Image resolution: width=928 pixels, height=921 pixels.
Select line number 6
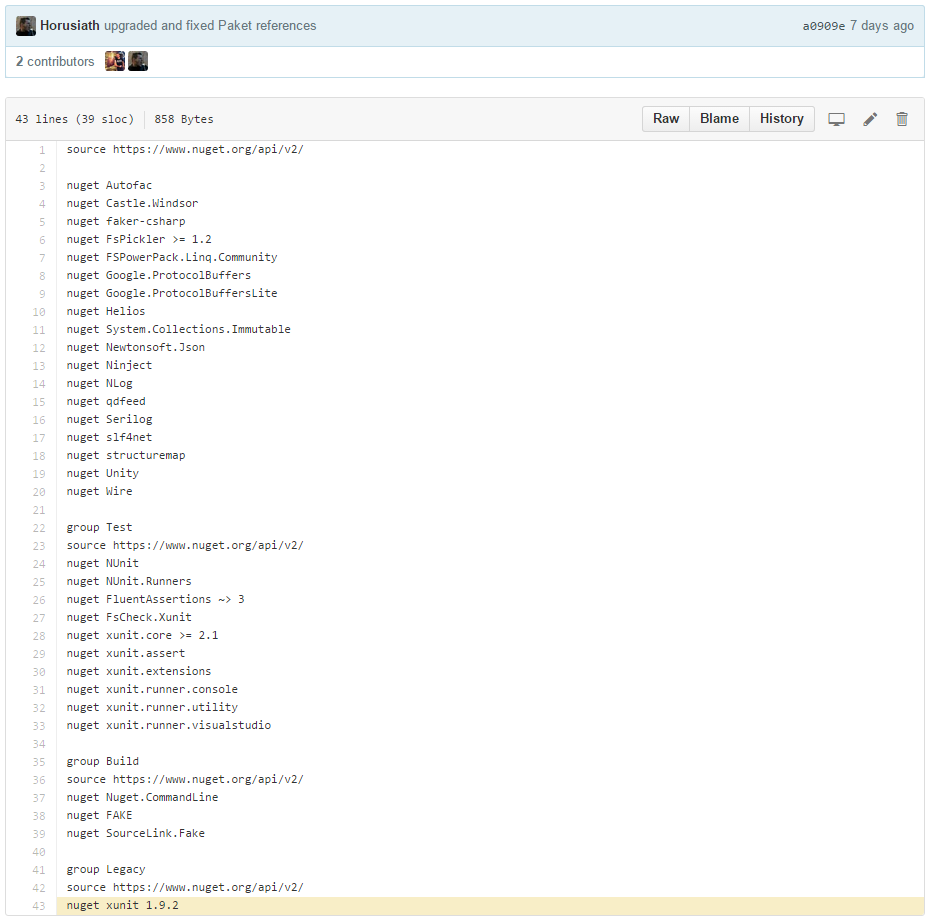(42, 240)
